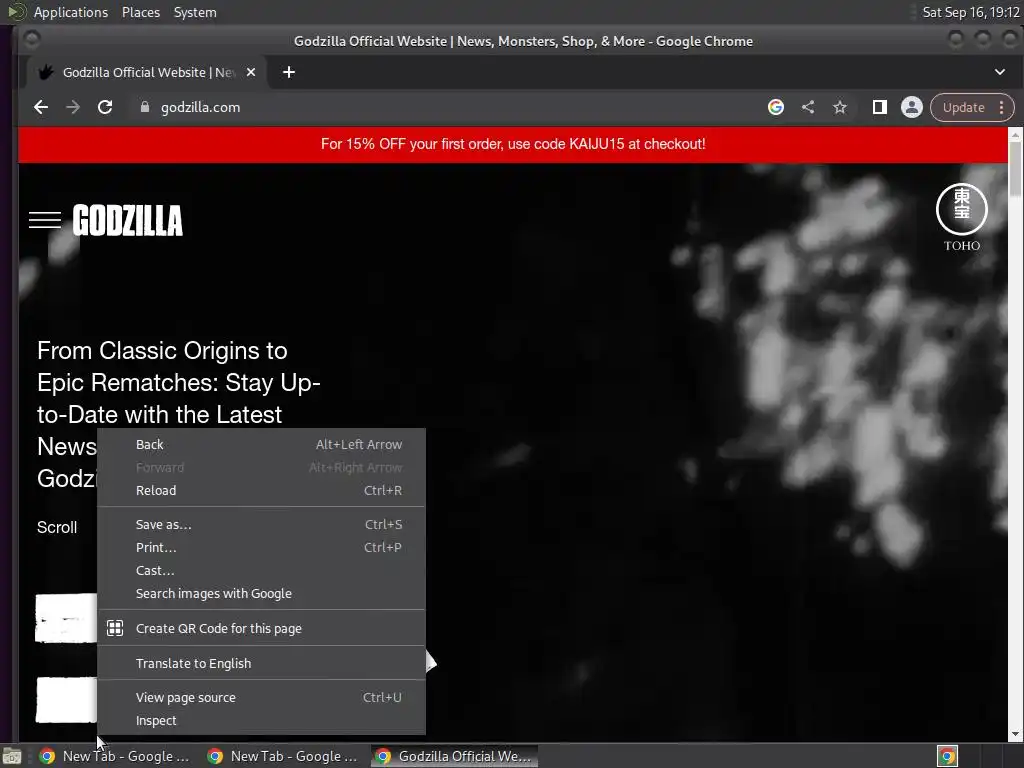Open the Google icon in the address bar
The width and height of the screenshot is (1024, 768).
(x=776, y=107)
